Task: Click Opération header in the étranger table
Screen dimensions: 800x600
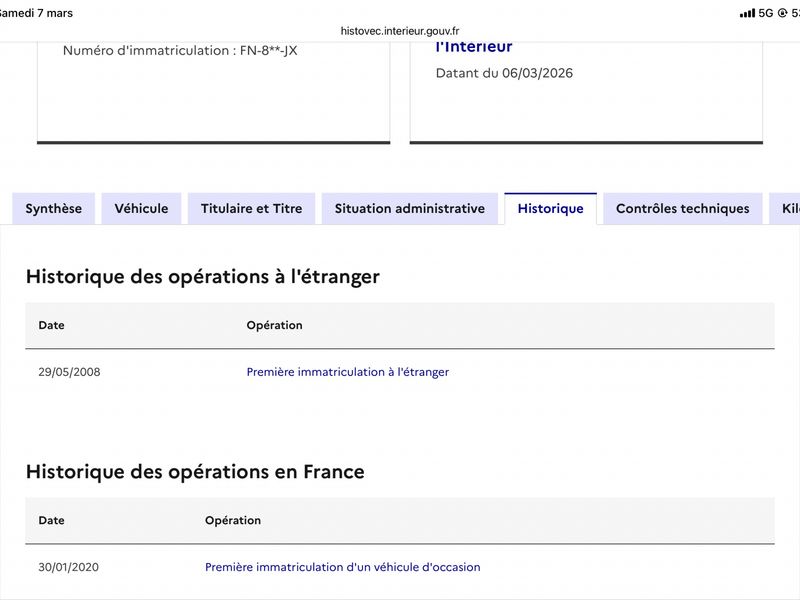Action: (274, 325)
